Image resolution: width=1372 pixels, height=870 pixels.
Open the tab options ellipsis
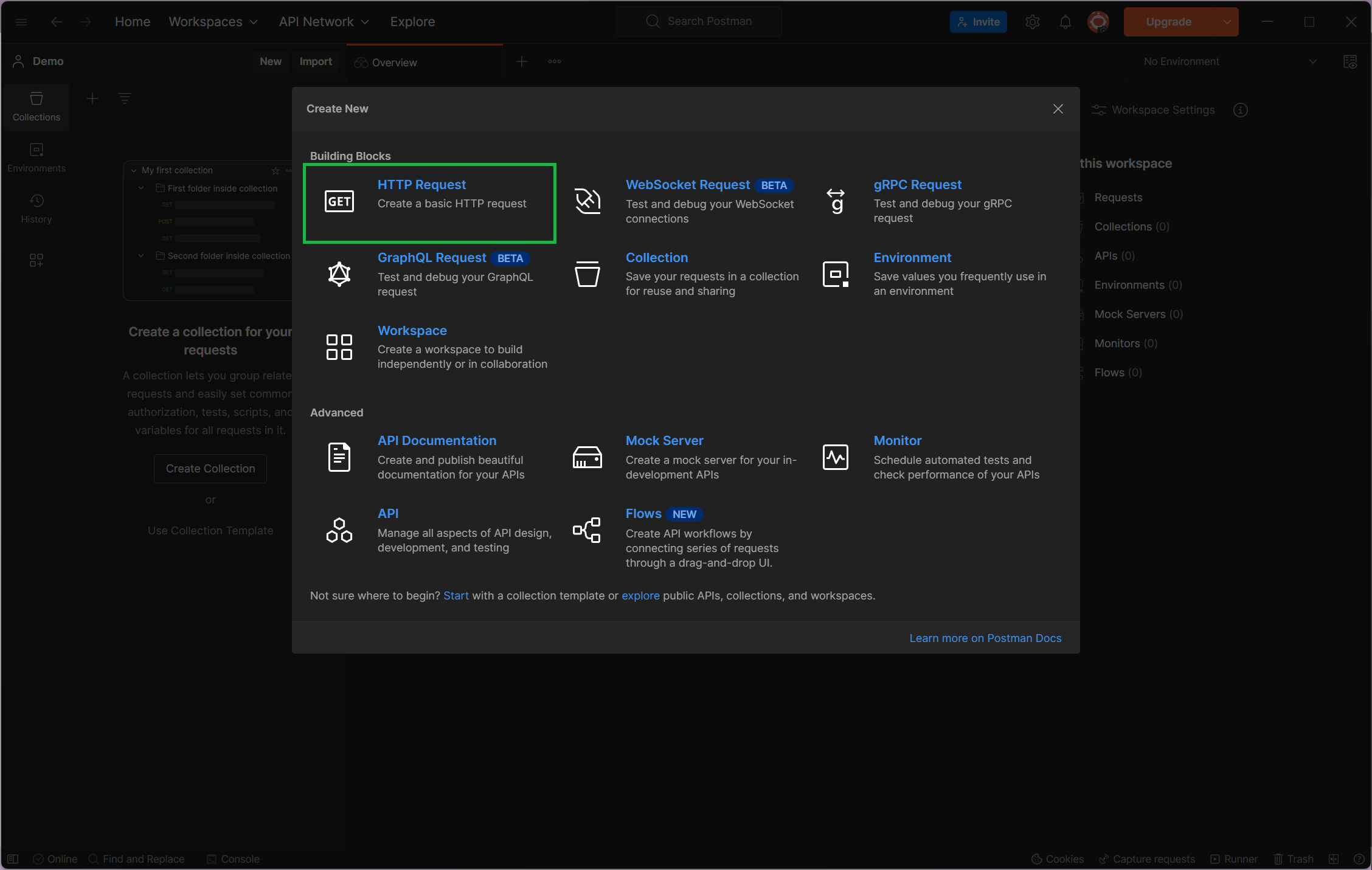[x=555, y=61]
